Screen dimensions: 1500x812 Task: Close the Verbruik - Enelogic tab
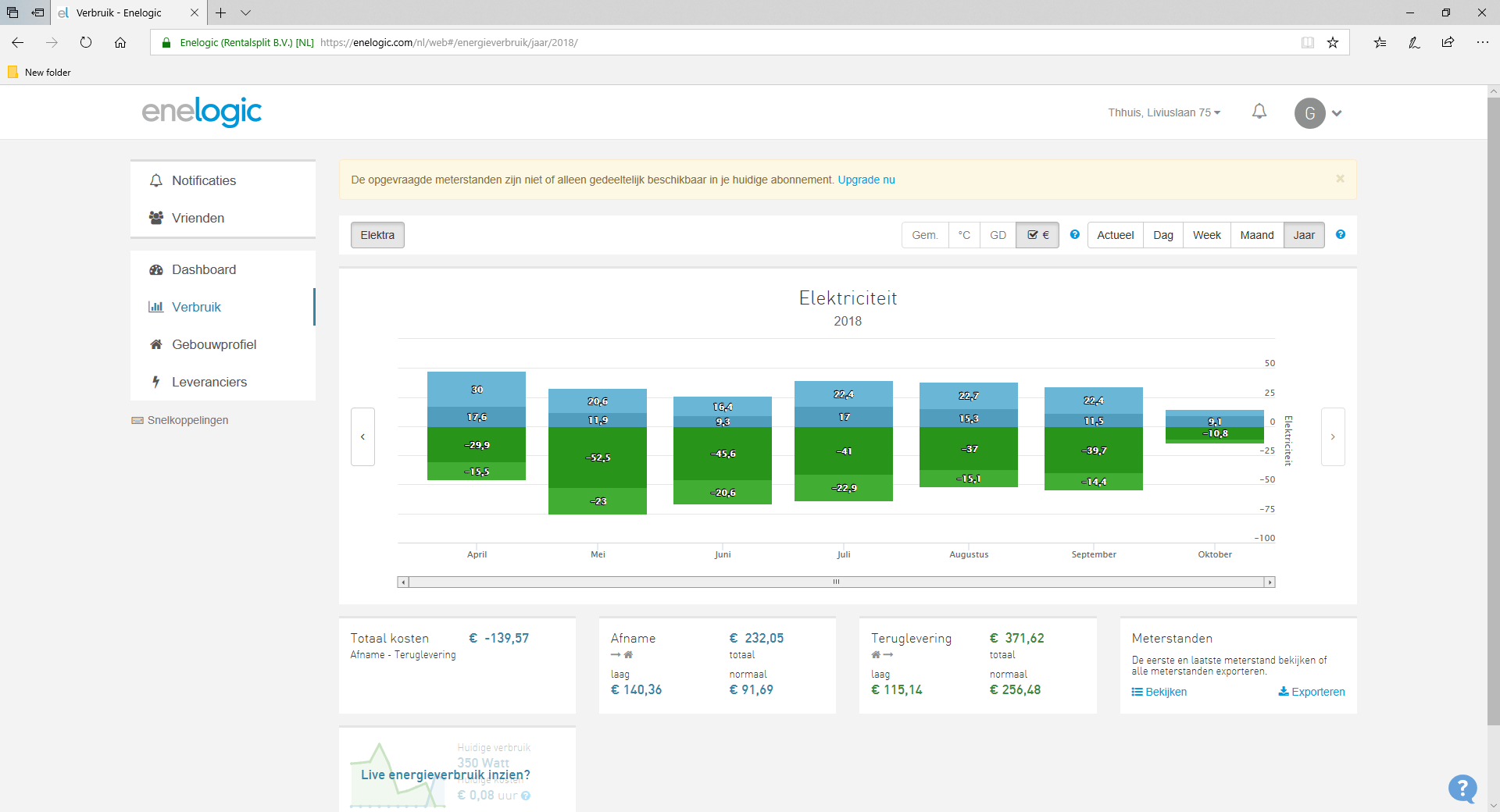click(x=195, y=12)
